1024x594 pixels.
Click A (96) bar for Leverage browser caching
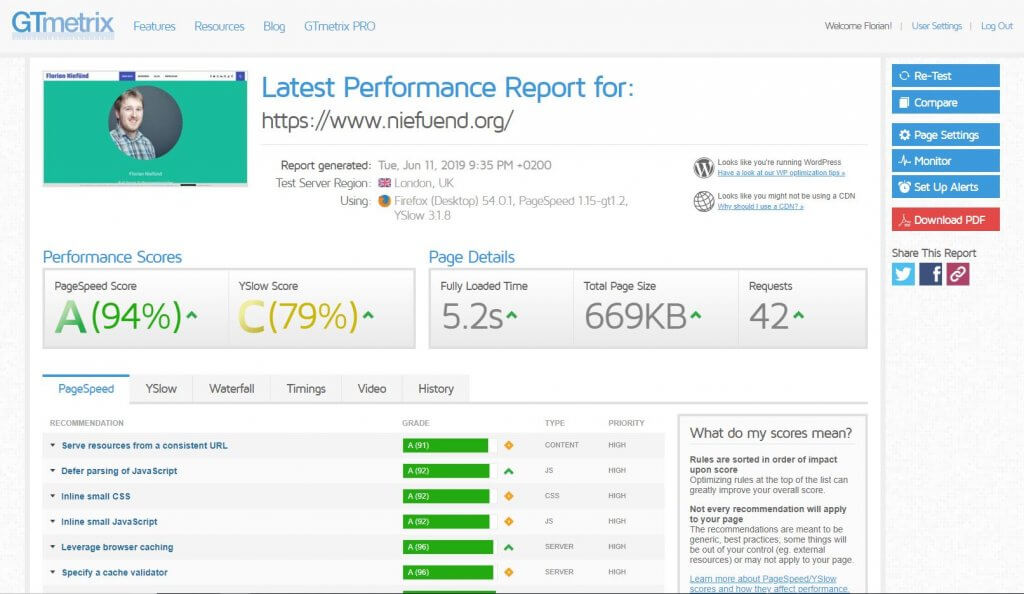[448, 547]
